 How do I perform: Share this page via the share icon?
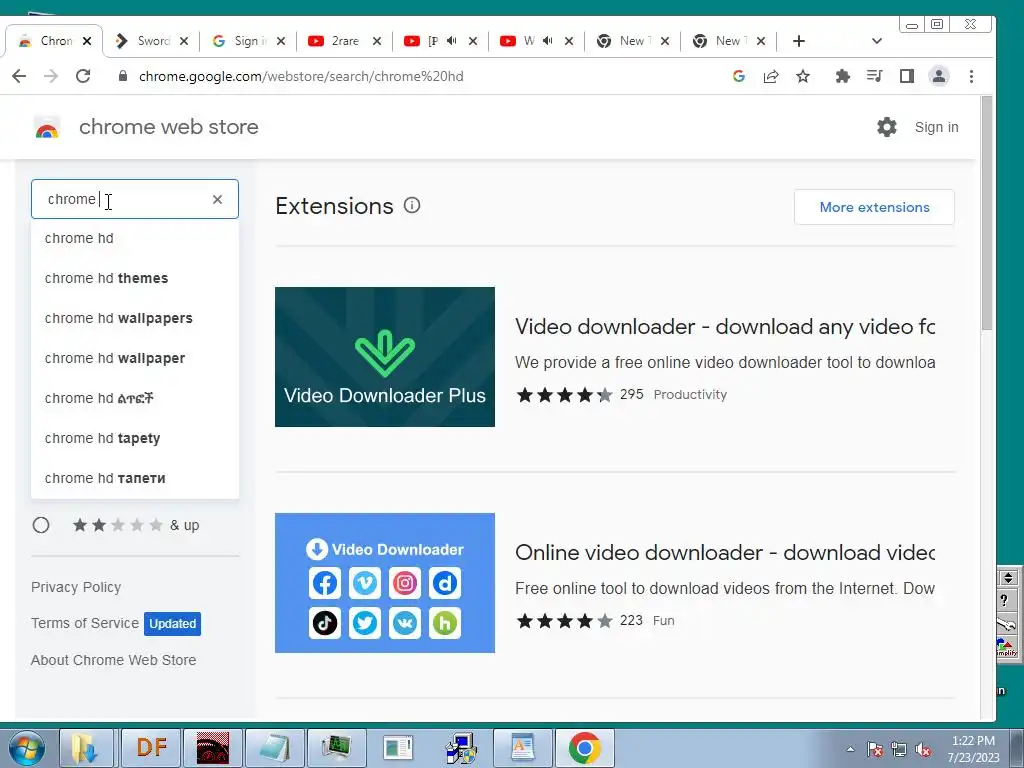(x=771, y=76)
